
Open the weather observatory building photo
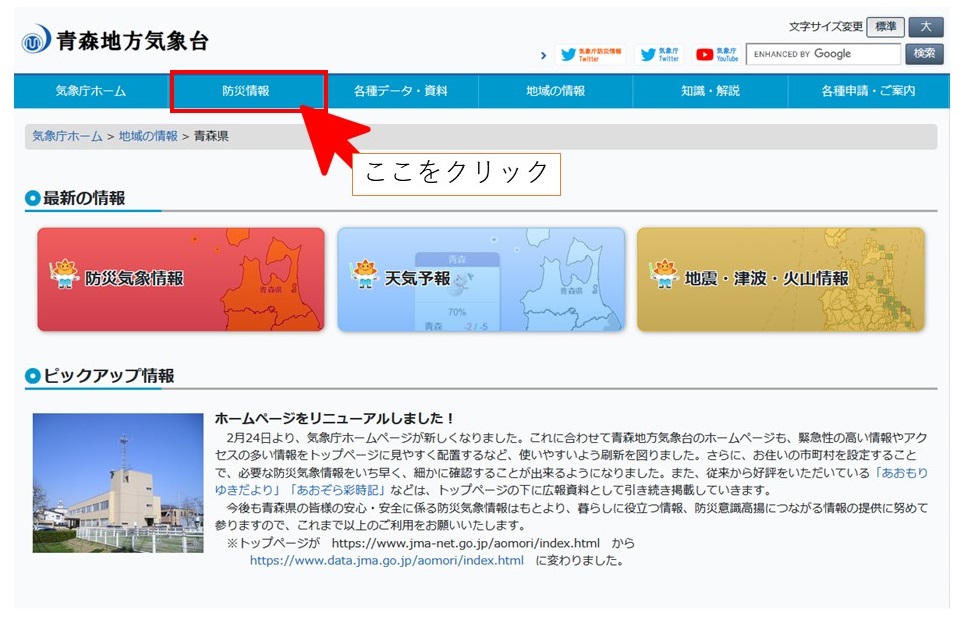[x=118, y=482]
